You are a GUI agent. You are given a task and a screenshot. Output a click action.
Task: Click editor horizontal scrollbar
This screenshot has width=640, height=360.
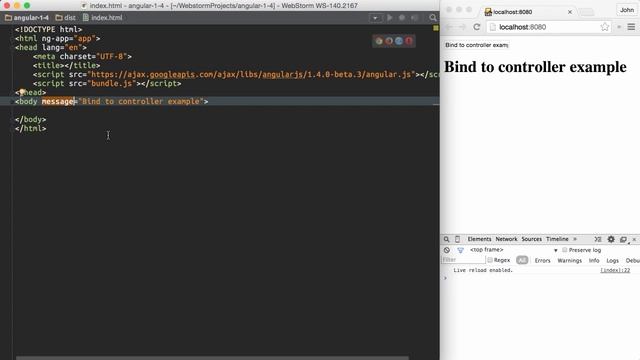[212, 358]
